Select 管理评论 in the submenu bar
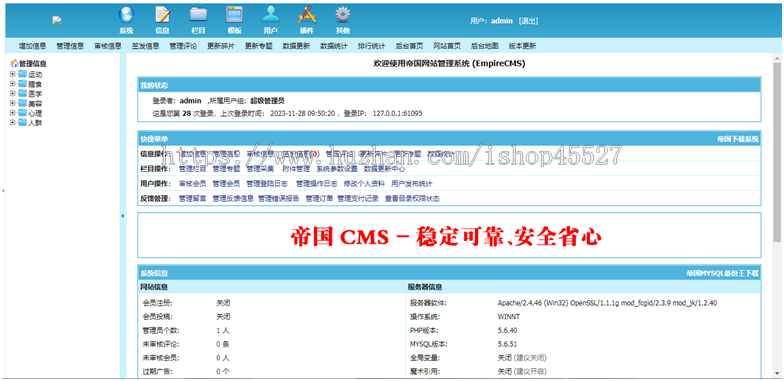This screenshot has width=784, height=381. 183,46
